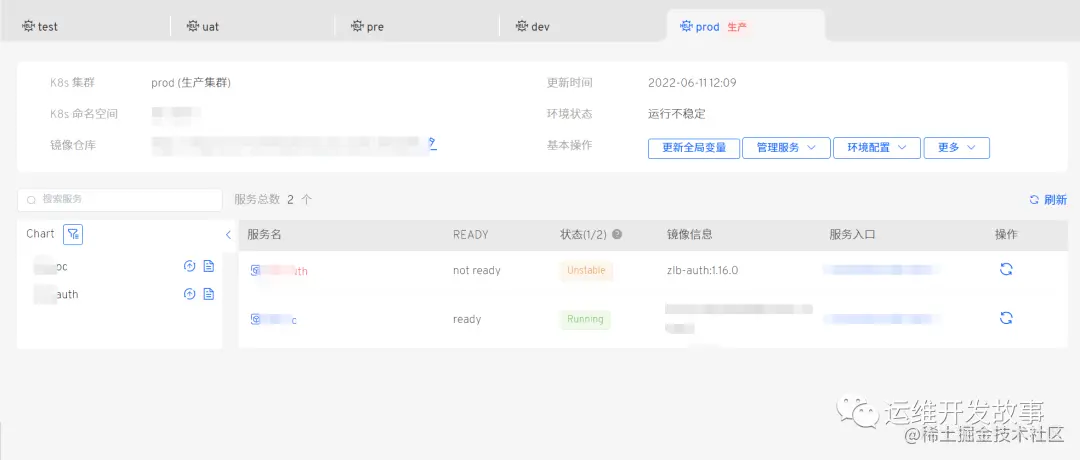Click the 刷新 refresh link
1080x460 pixels.
(1048, 200)
